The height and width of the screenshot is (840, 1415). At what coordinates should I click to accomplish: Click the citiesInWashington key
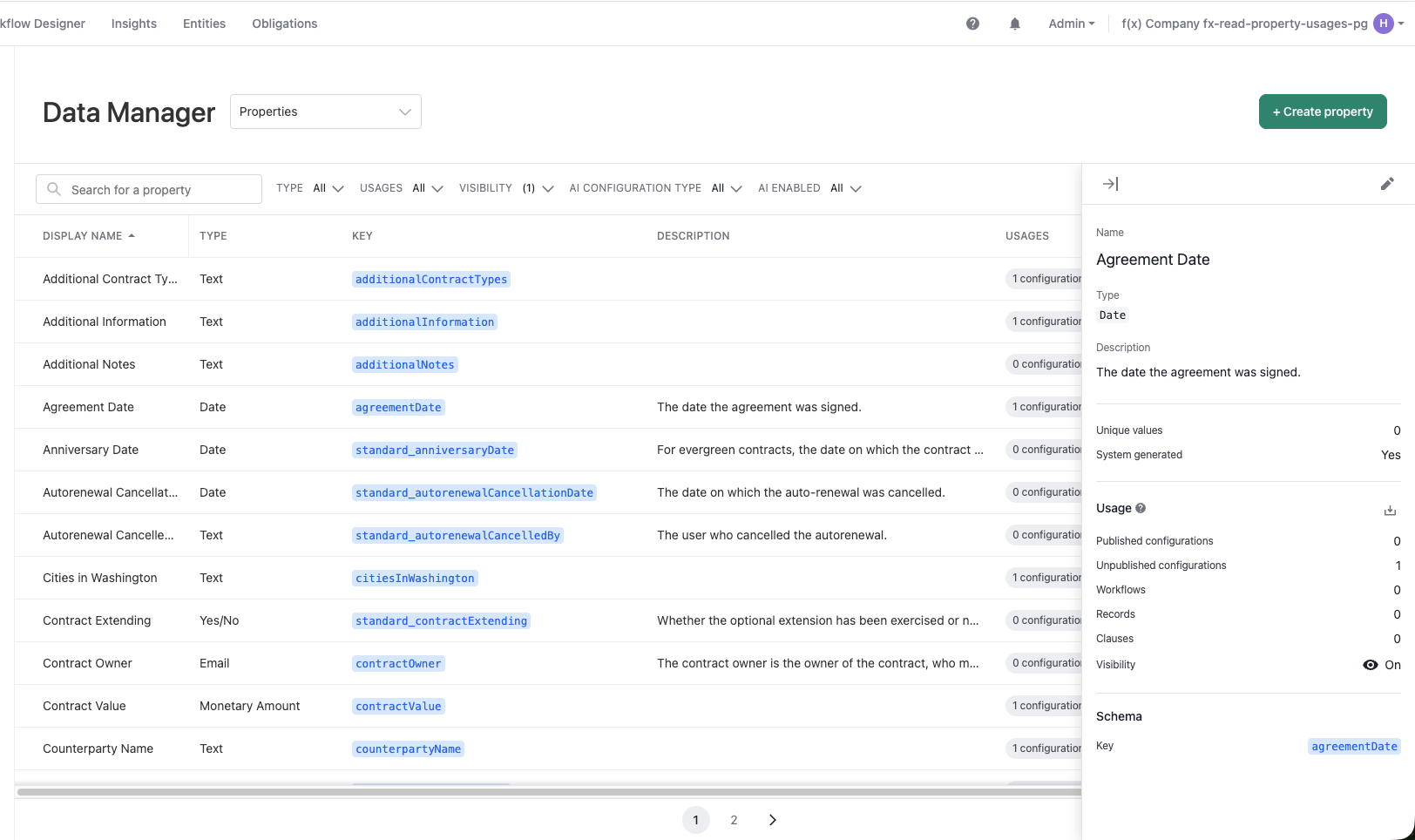coord(415,578)
